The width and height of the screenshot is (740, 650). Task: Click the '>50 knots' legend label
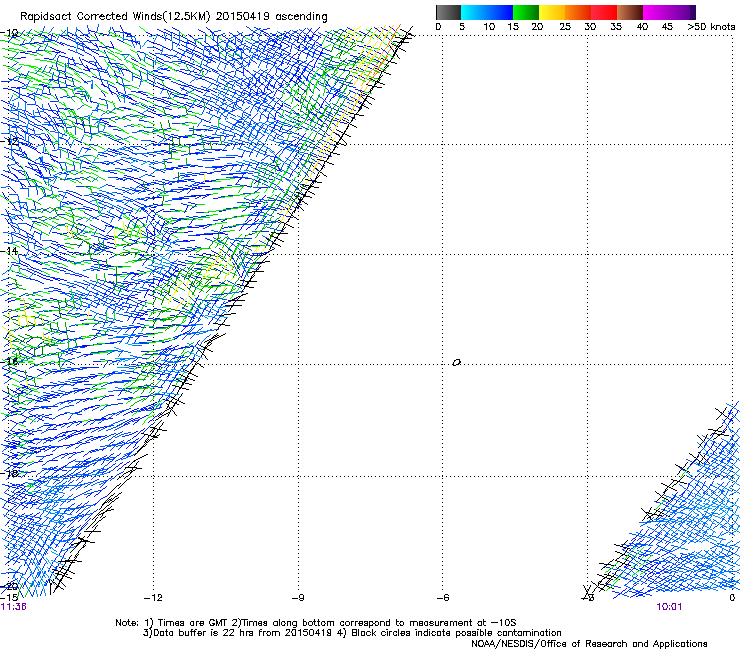(711, 27)
